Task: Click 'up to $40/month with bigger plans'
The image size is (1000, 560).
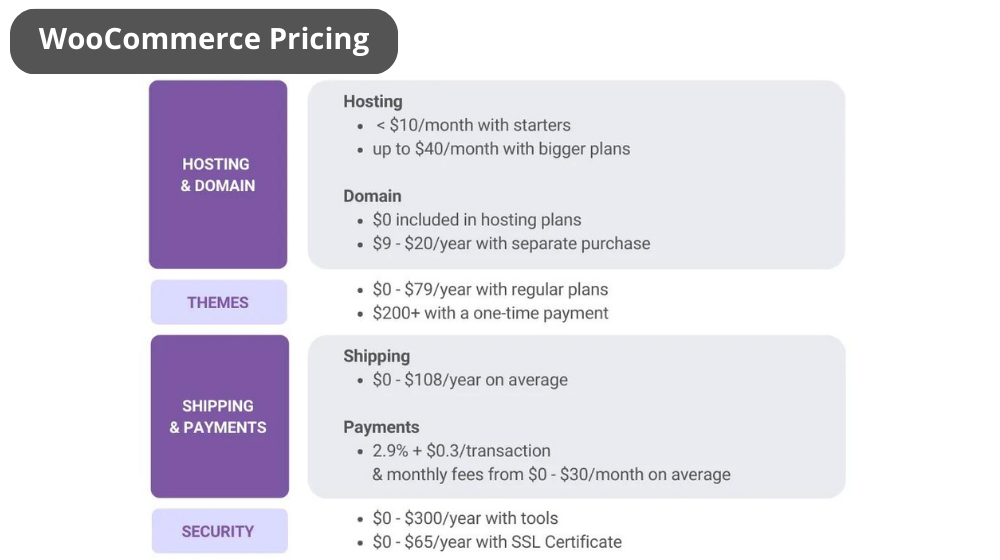Action: tap(501, 149)
